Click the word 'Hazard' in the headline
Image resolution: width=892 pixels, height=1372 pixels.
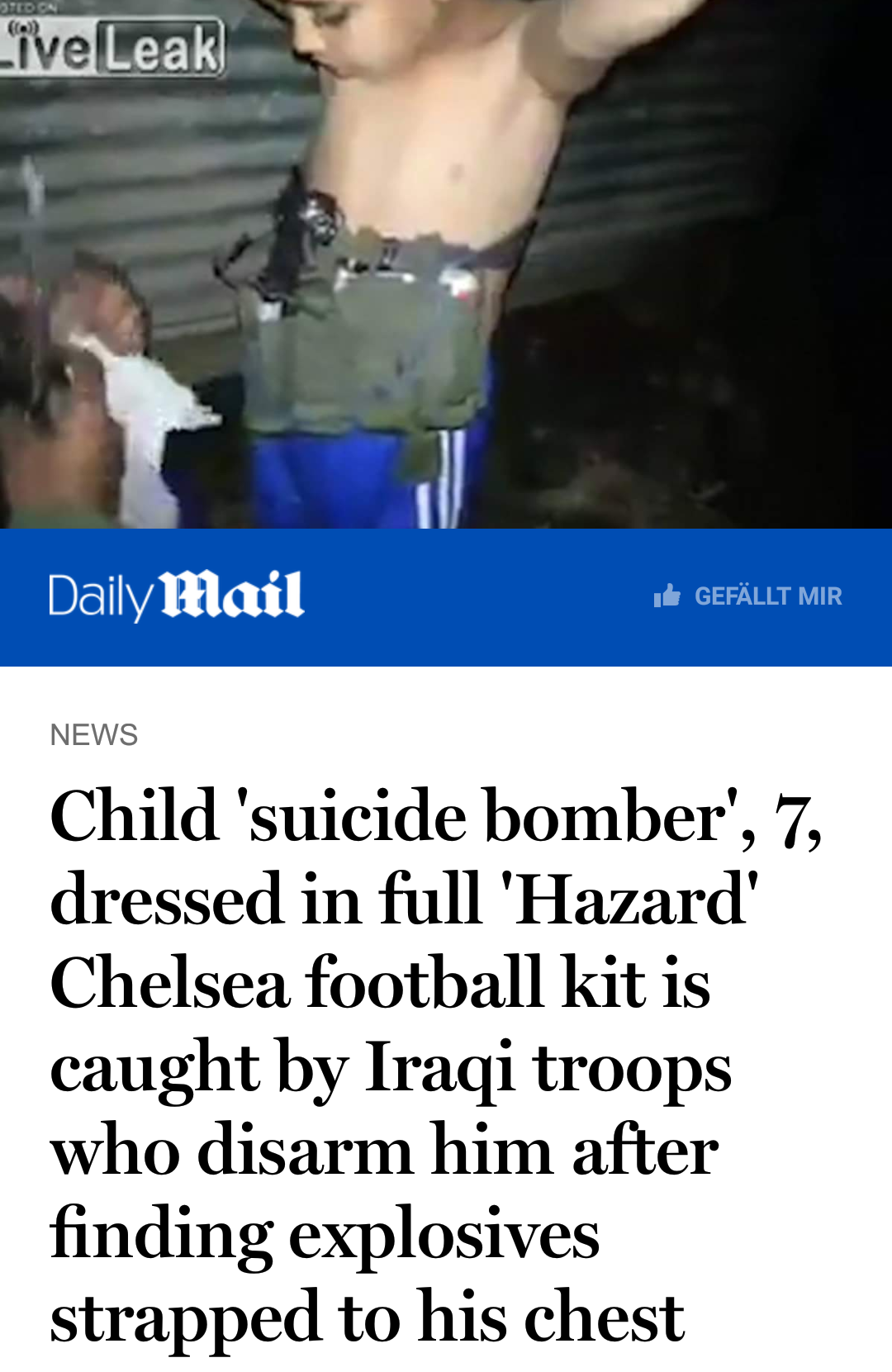(x=631, y=900)
